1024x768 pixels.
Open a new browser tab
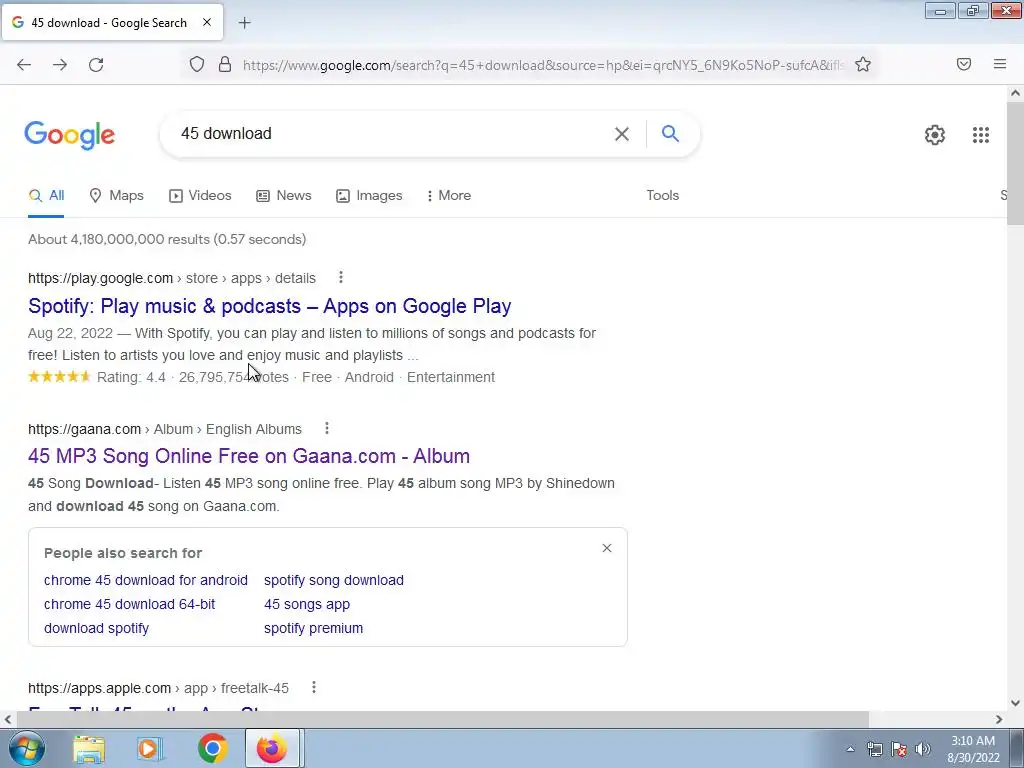[x=245, y=23]
